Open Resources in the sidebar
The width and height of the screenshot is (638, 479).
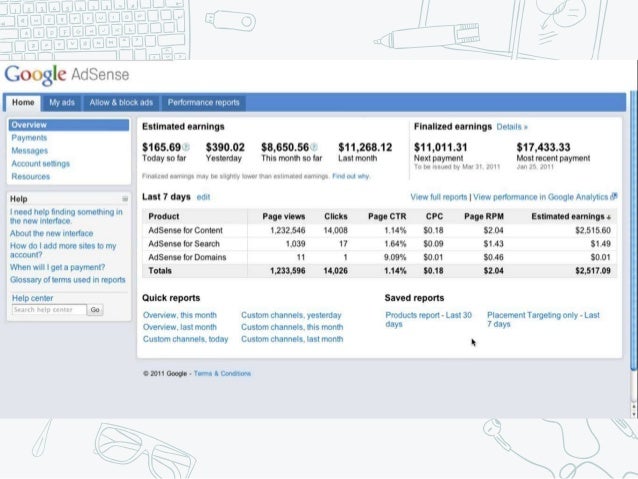coord(31,177)
